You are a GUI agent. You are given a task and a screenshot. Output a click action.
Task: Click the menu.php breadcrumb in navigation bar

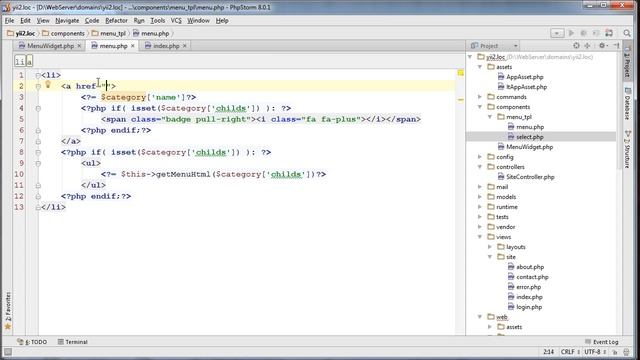(151, 33)
